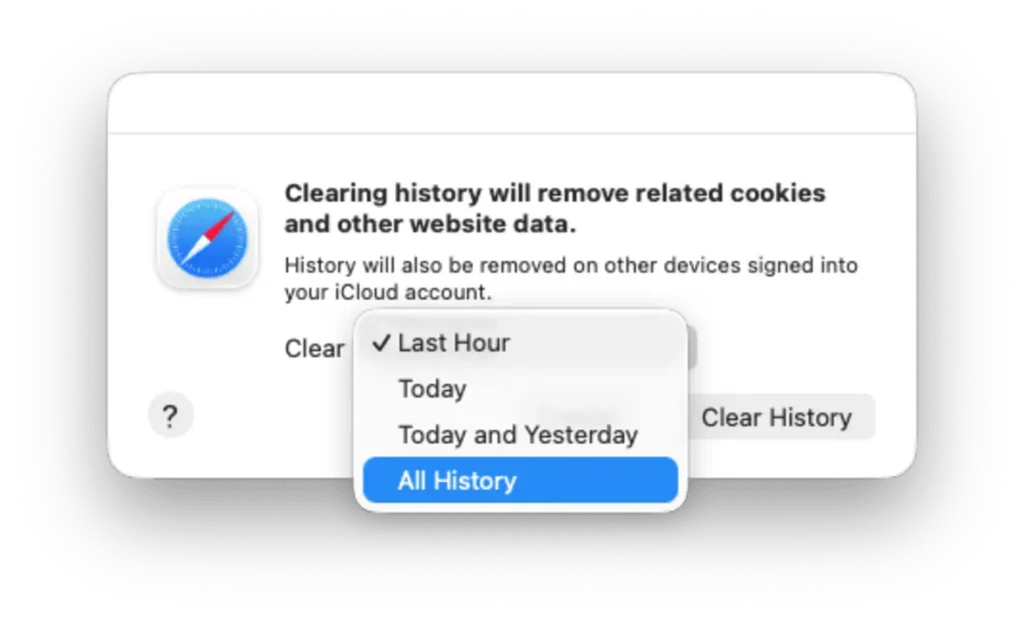Pick Today and Yesterday from the list
This screenshot has width=1024, height=620.
518,435
